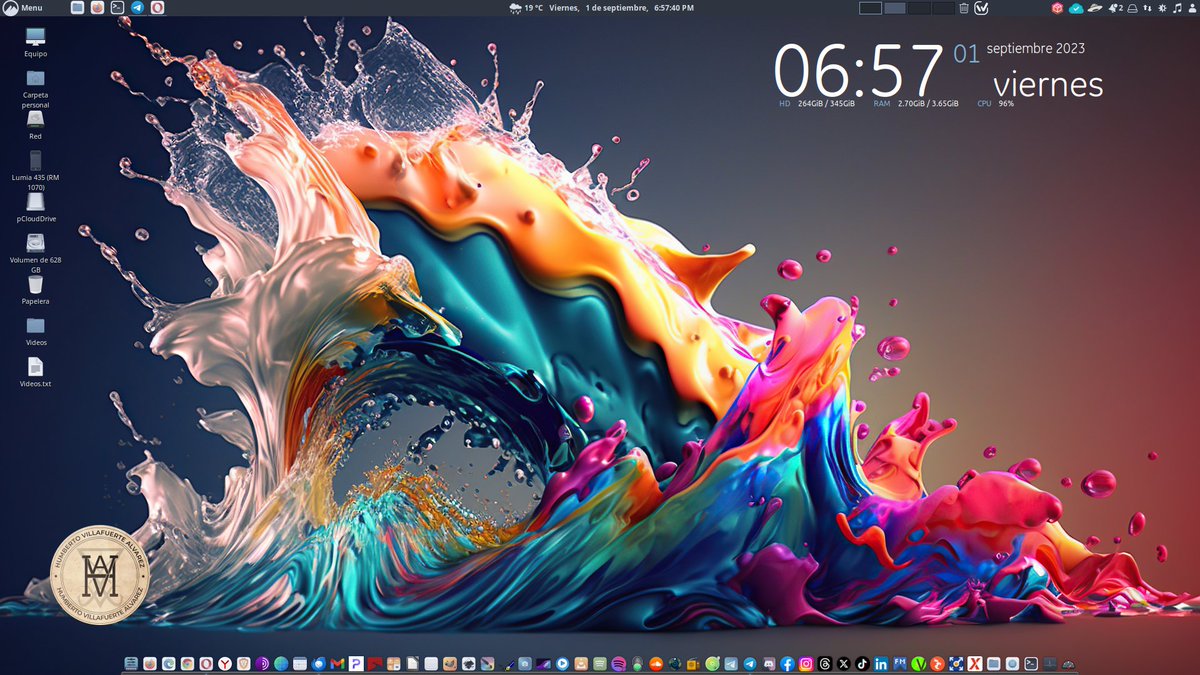Open the first dock icon, the file manager
1200x675 pixels.
click(130, 663)
